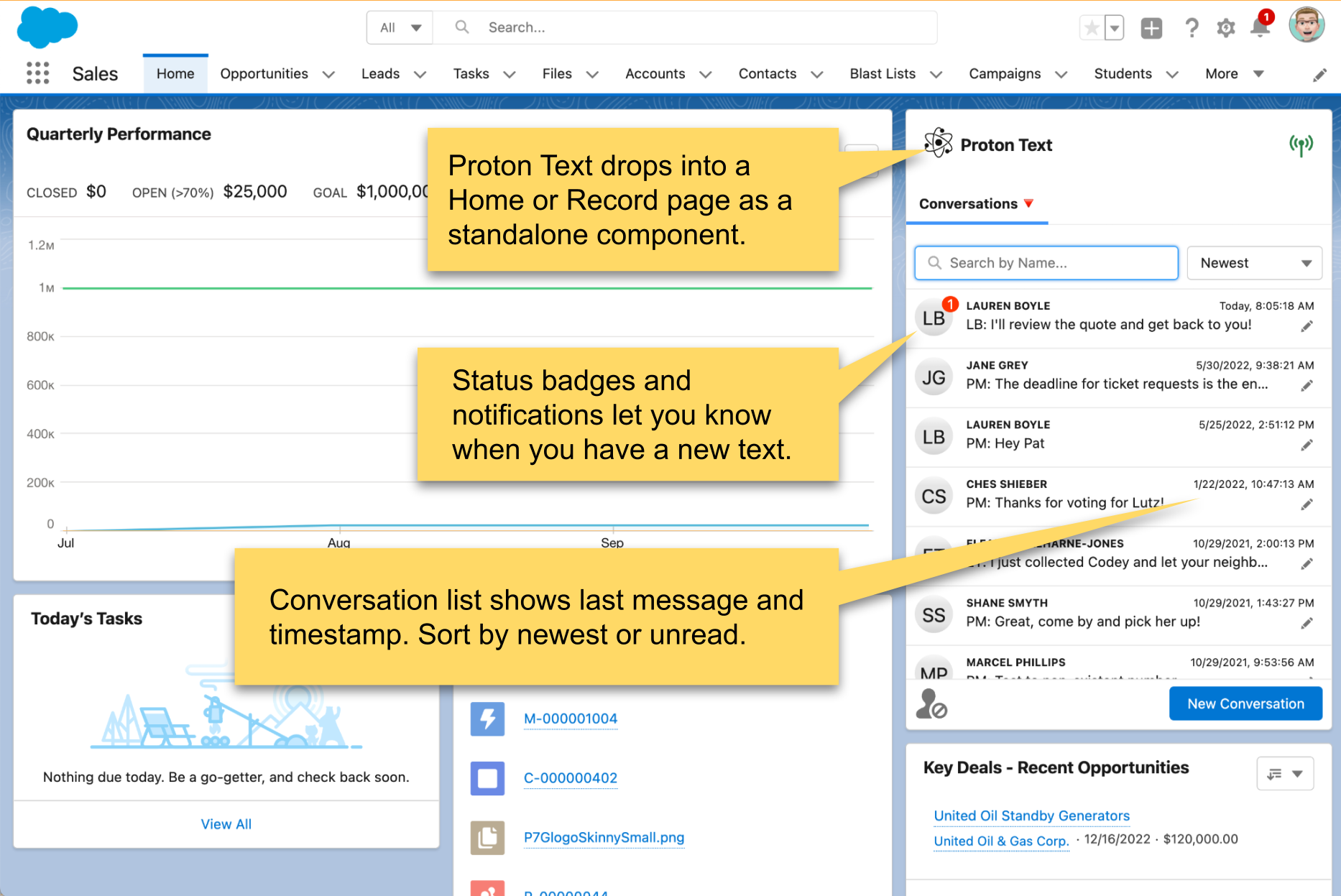Open the United Oil Standby Generators link
Viewport: 1341px width, 896px height.
tap(1031, 816)
